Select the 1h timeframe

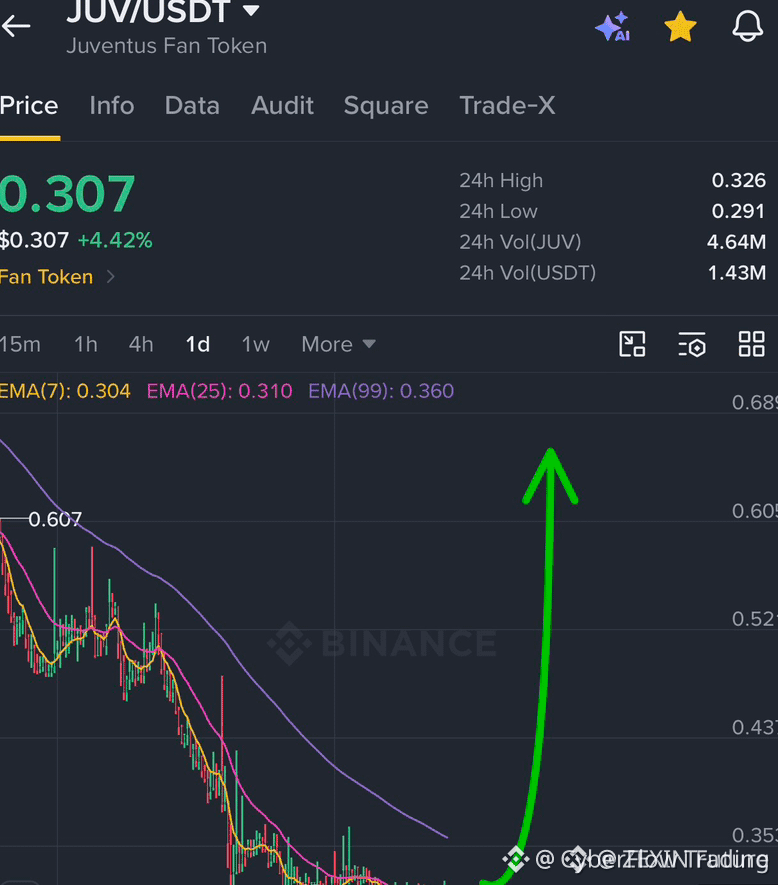86,344
